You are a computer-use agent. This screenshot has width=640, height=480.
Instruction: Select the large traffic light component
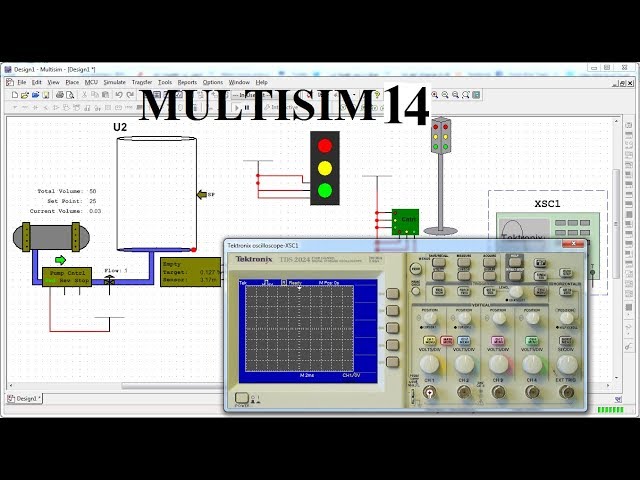(325, 168)
